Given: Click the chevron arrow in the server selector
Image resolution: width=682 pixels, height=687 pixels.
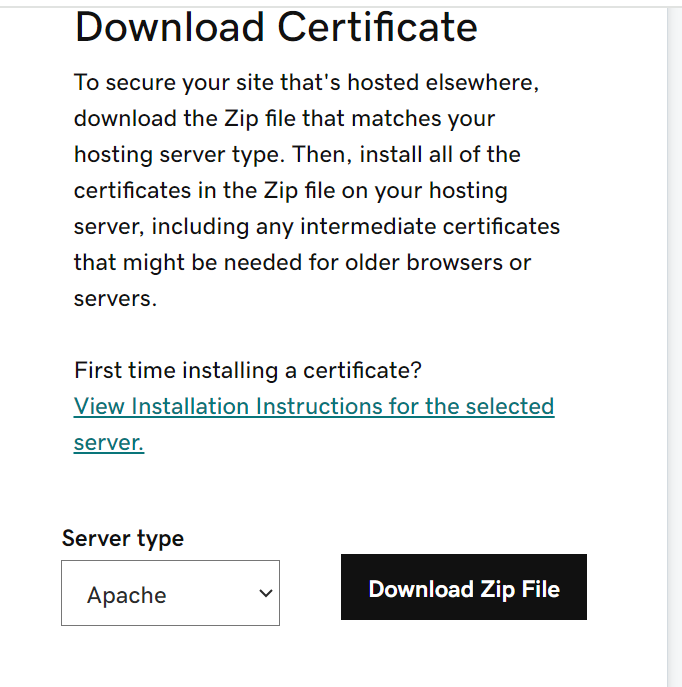Looking at the screenshot, I should point(265,593).
